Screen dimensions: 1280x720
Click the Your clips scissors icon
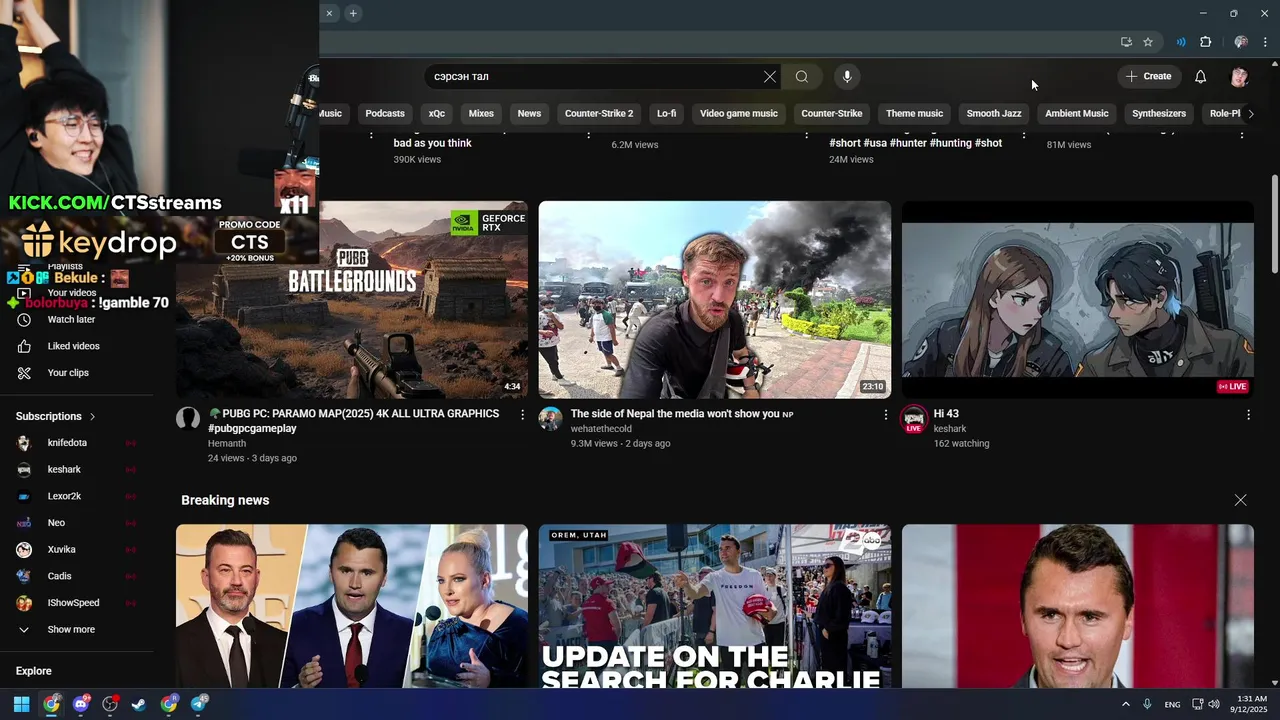point(24,373)
